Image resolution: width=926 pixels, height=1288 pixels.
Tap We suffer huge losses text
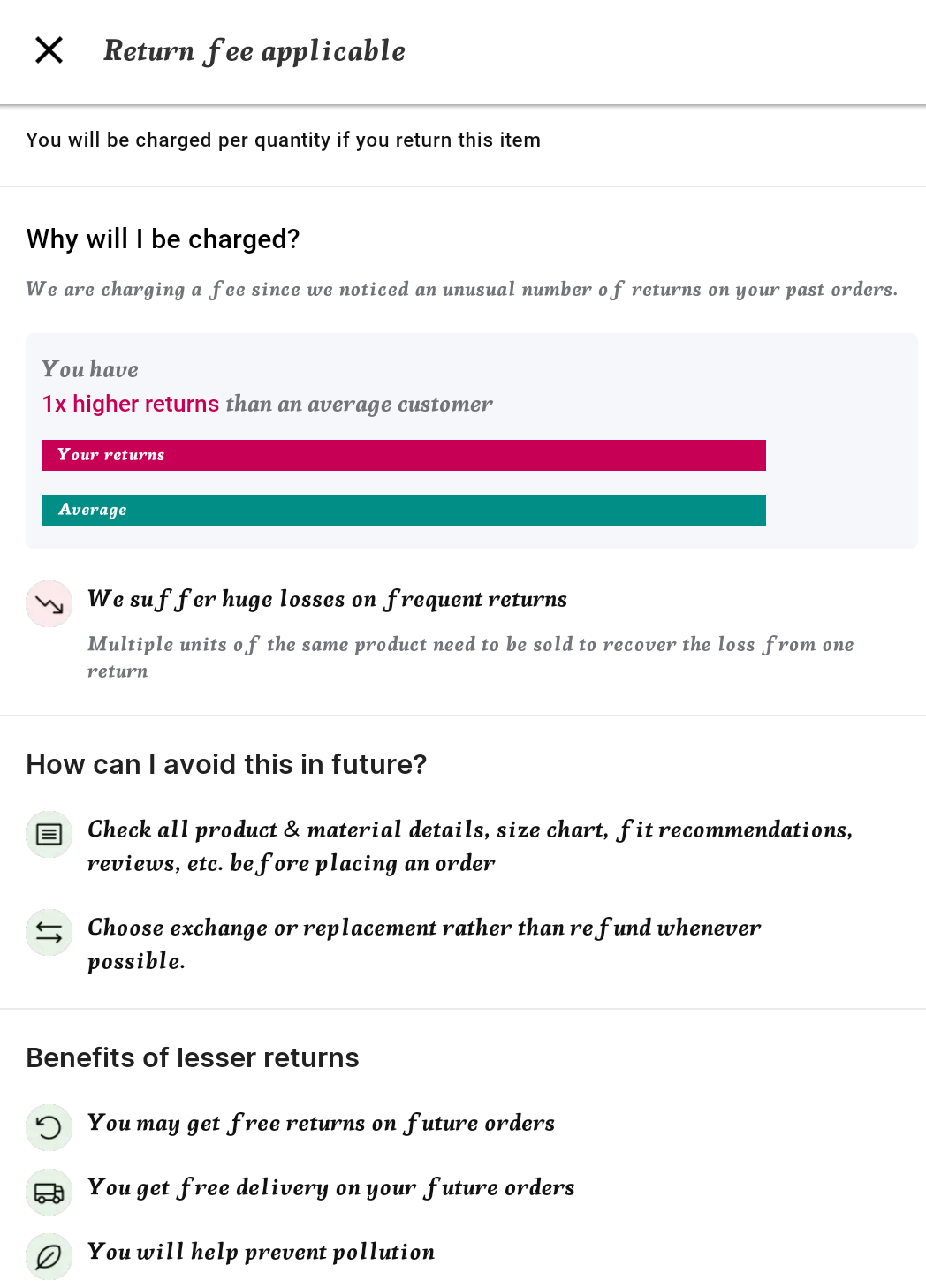(327, 600)
